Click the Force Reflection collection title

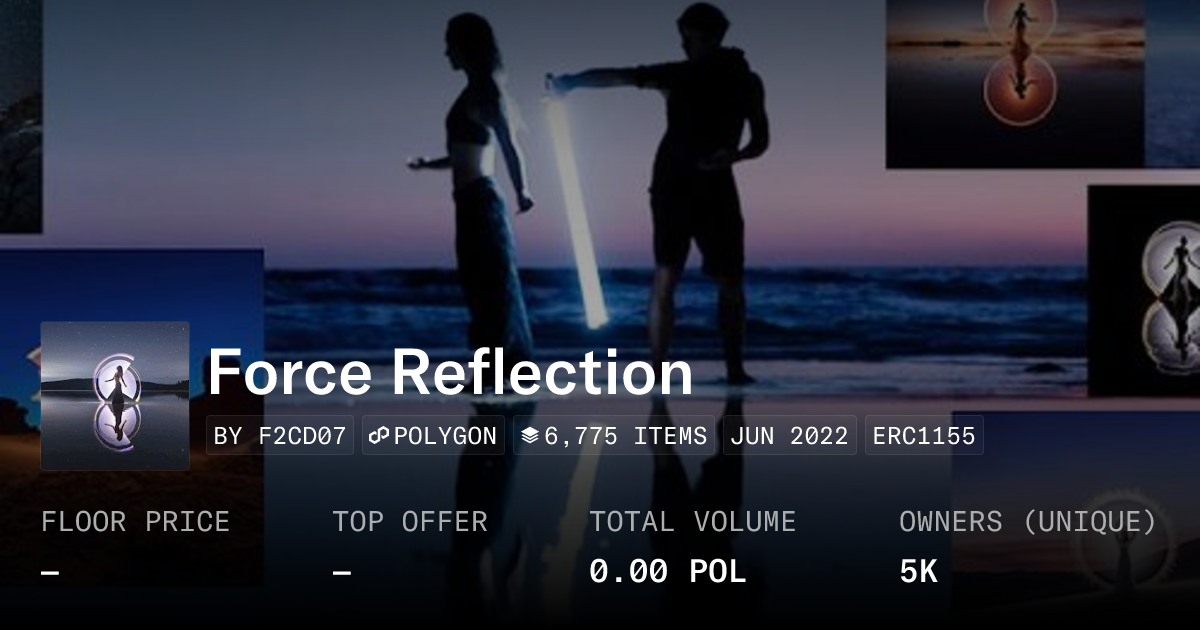pos(450,373)
